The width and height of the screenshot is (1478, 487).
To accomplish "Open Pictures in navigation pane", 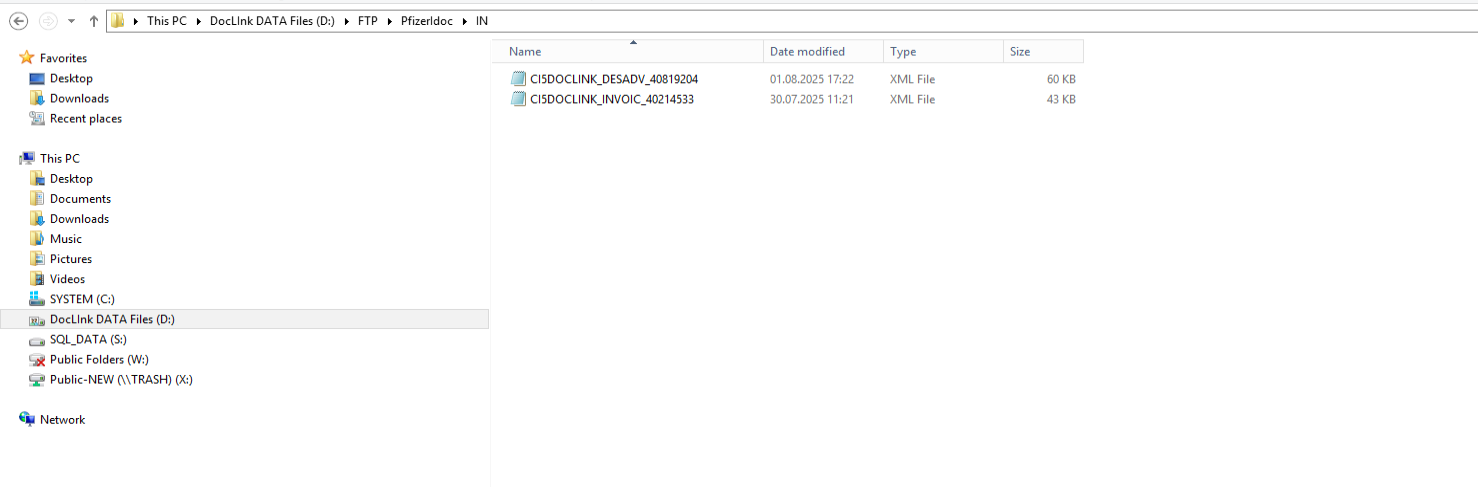I will pos(71,258).
